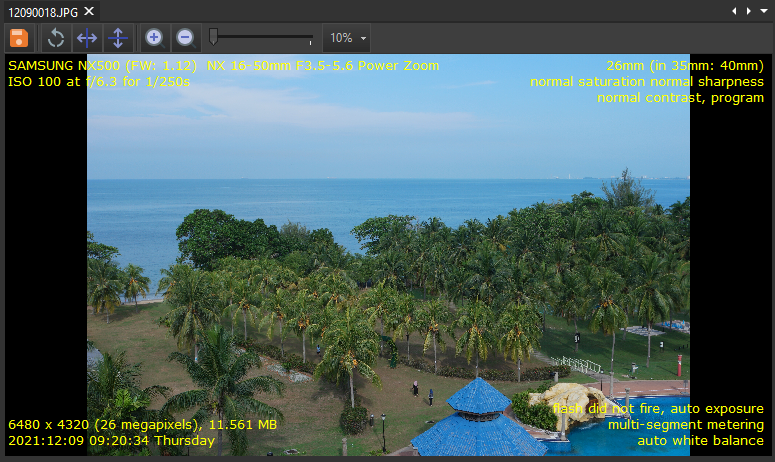Rotate the image with the rotate icon

pos(57,38)
